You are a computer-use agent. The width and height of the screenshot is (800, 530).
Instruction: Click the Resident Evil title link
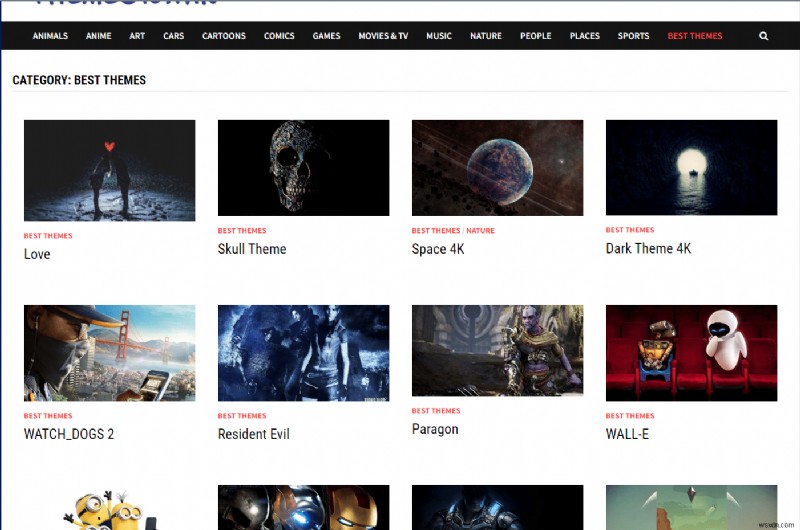[254, 434]
